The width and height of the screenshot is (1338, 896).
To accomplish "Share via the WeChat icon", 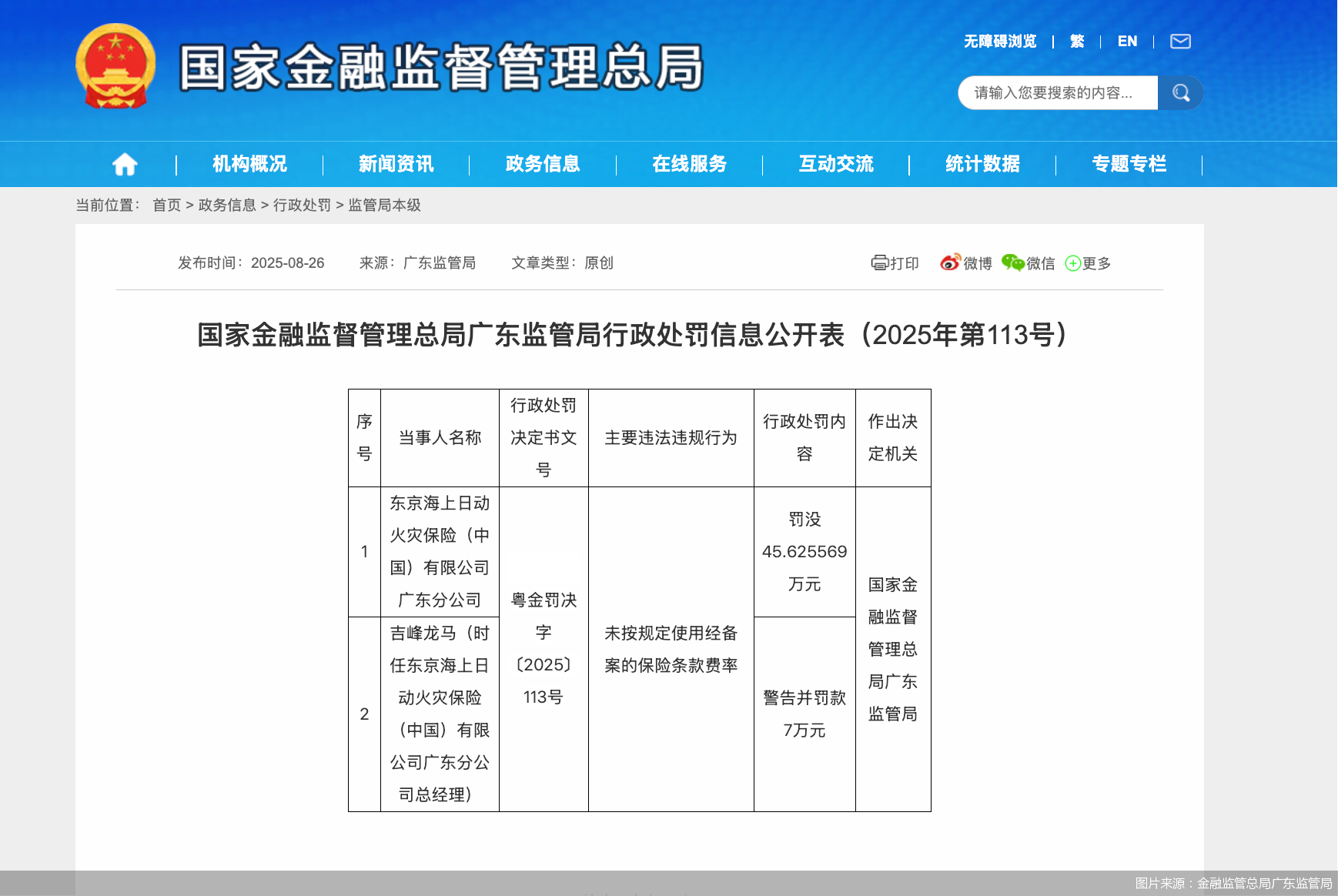I will click(x=1013, y=262).
